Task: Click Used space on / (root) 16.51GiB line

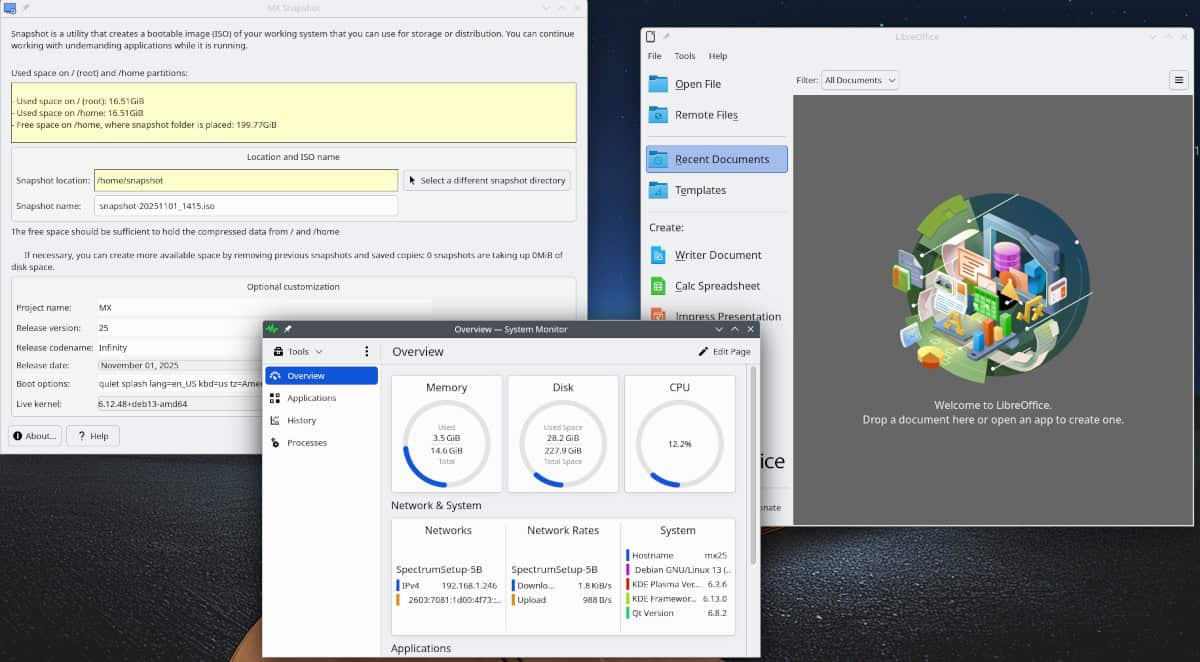Action: click(80, 101)
